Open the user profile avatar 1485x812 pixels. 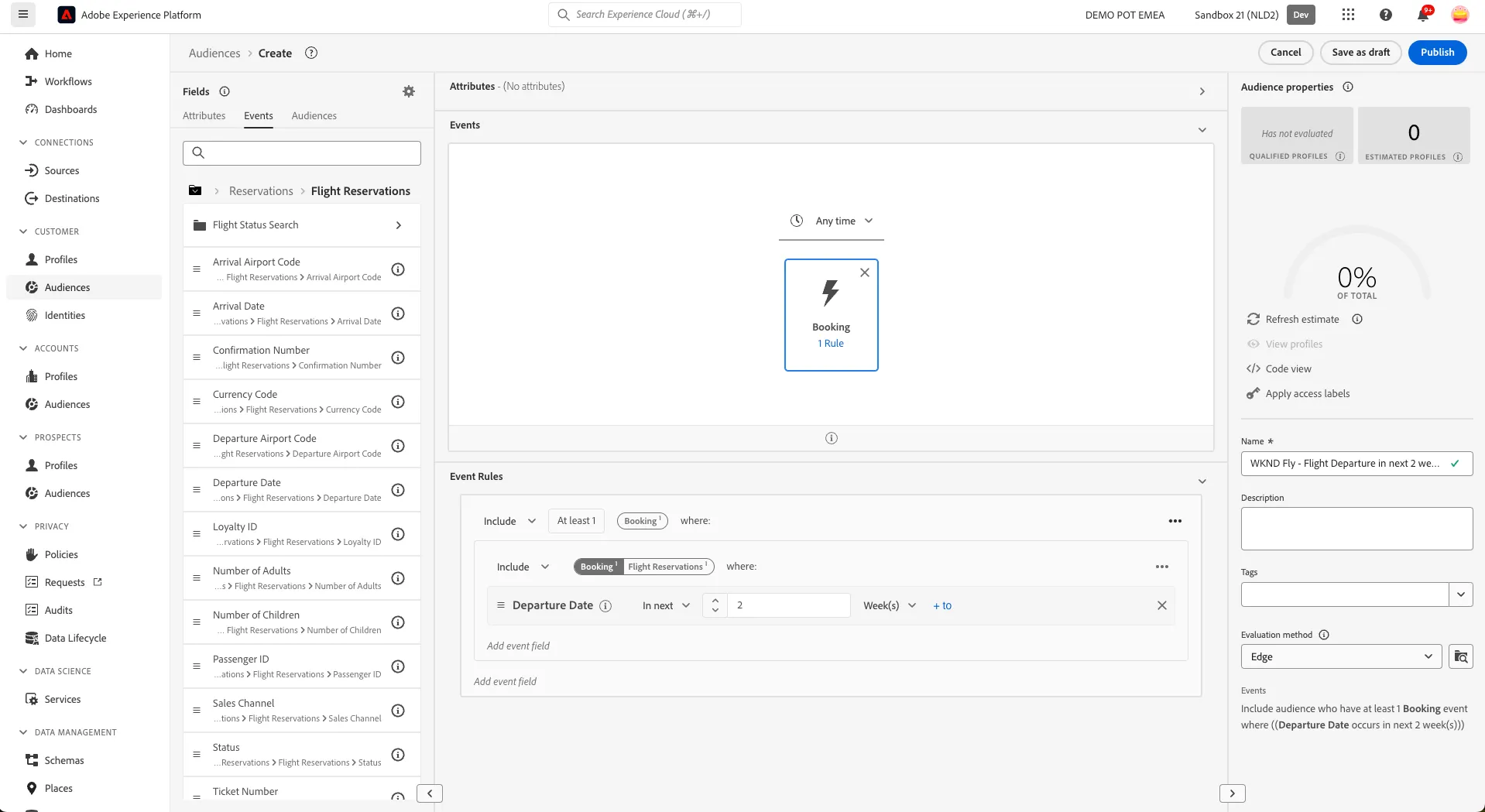[1459, 15]
